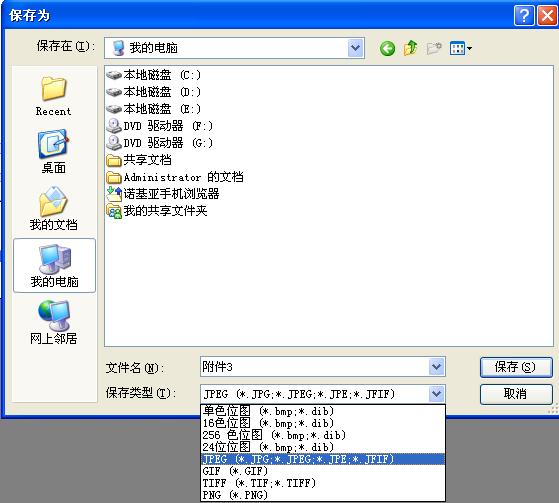Collapse the 保存类型 dropdown arrow

437,394
